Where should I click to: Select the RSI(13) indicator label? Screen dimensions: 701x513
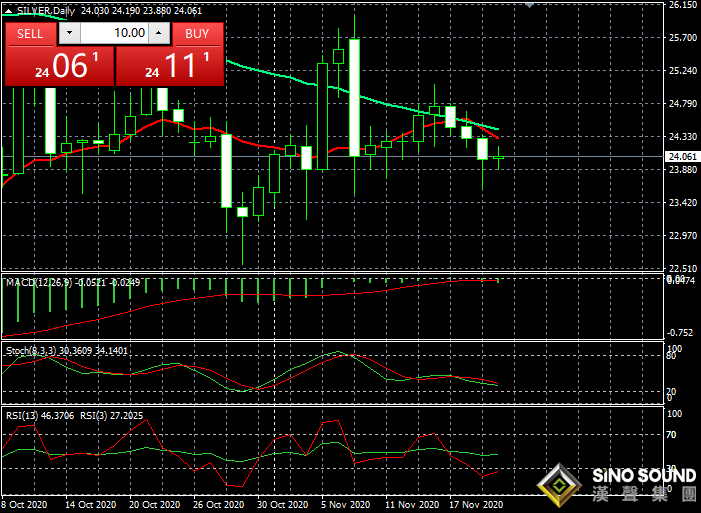(x=25, y=412)
